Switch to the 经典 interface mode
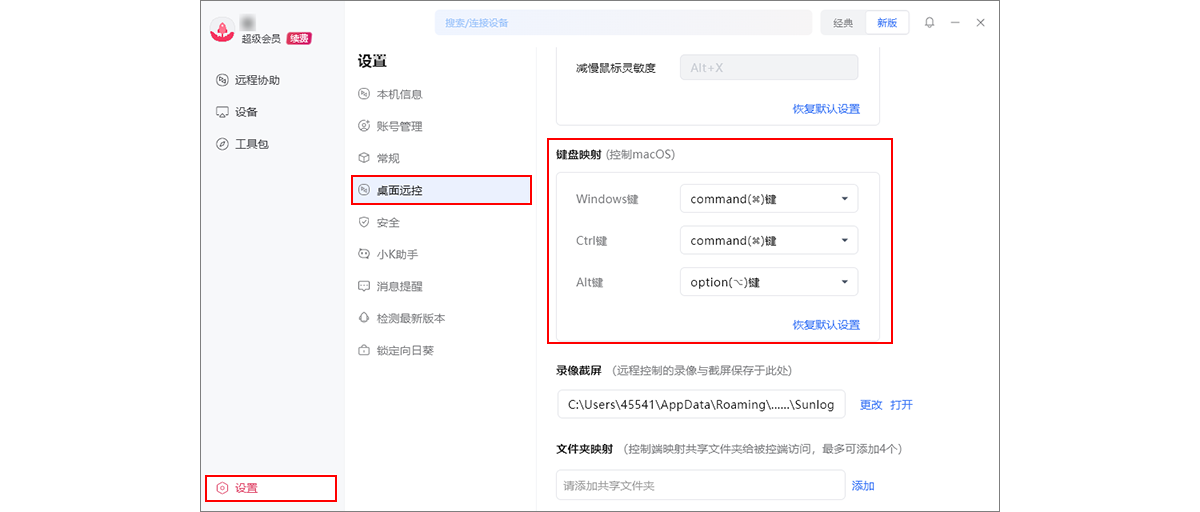 843,22
